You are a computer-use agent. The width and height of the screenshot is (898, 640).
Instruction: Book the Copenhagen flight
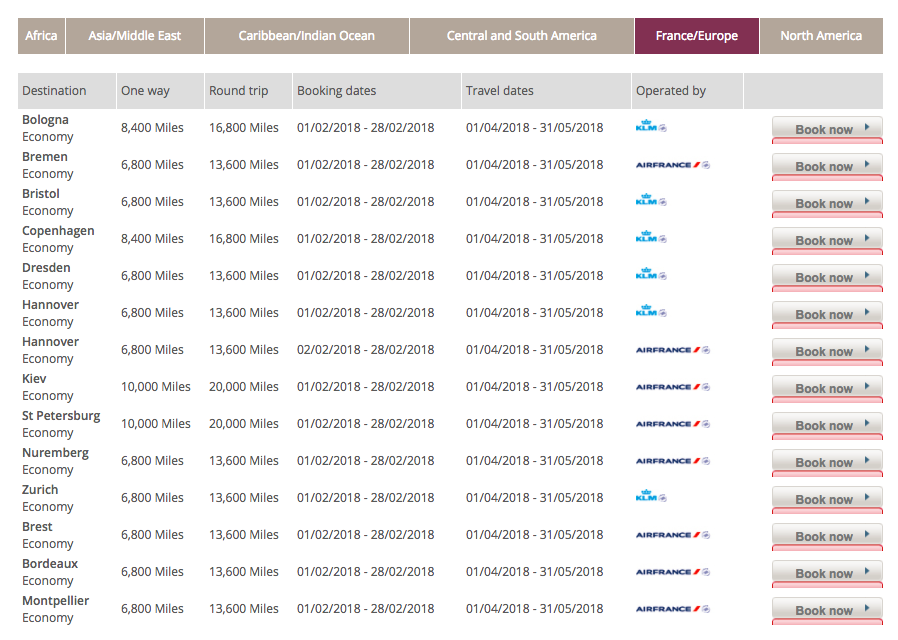827,240
